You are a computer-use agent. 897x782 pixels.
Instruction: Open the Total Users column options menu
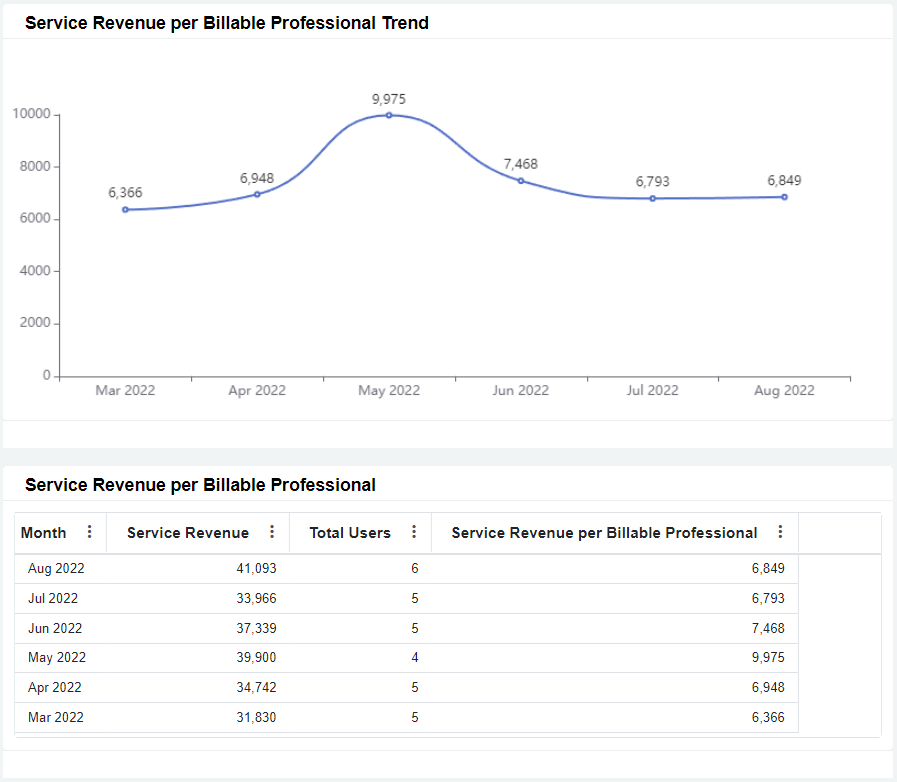coord(413,532)
